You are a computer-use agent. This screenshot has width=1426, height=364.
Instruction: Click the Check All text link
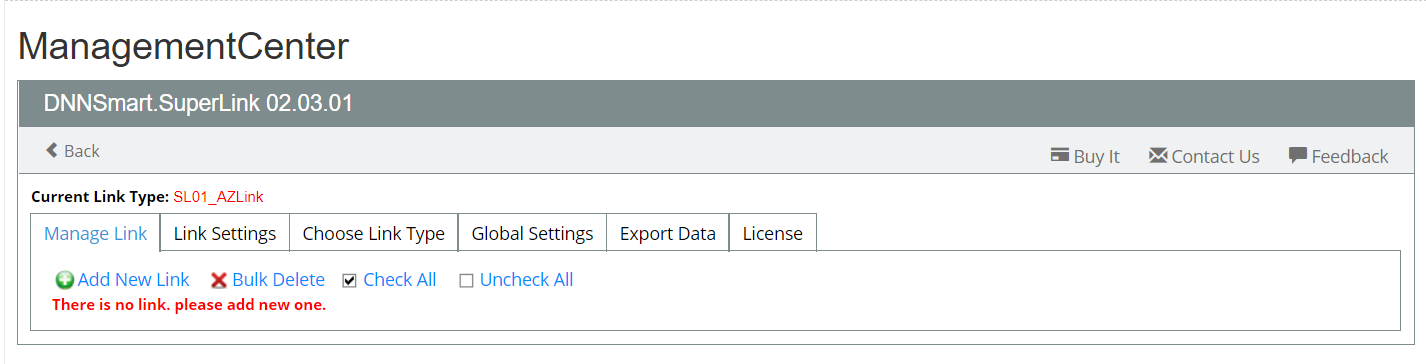[400, 280]
